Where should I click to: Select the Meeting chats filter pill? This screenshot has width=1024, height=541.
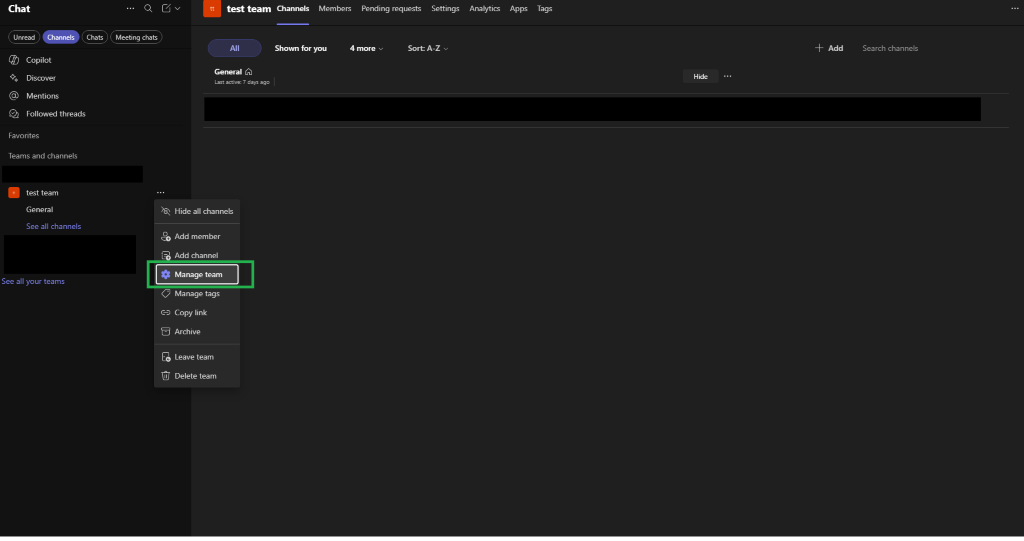point(136,37)
